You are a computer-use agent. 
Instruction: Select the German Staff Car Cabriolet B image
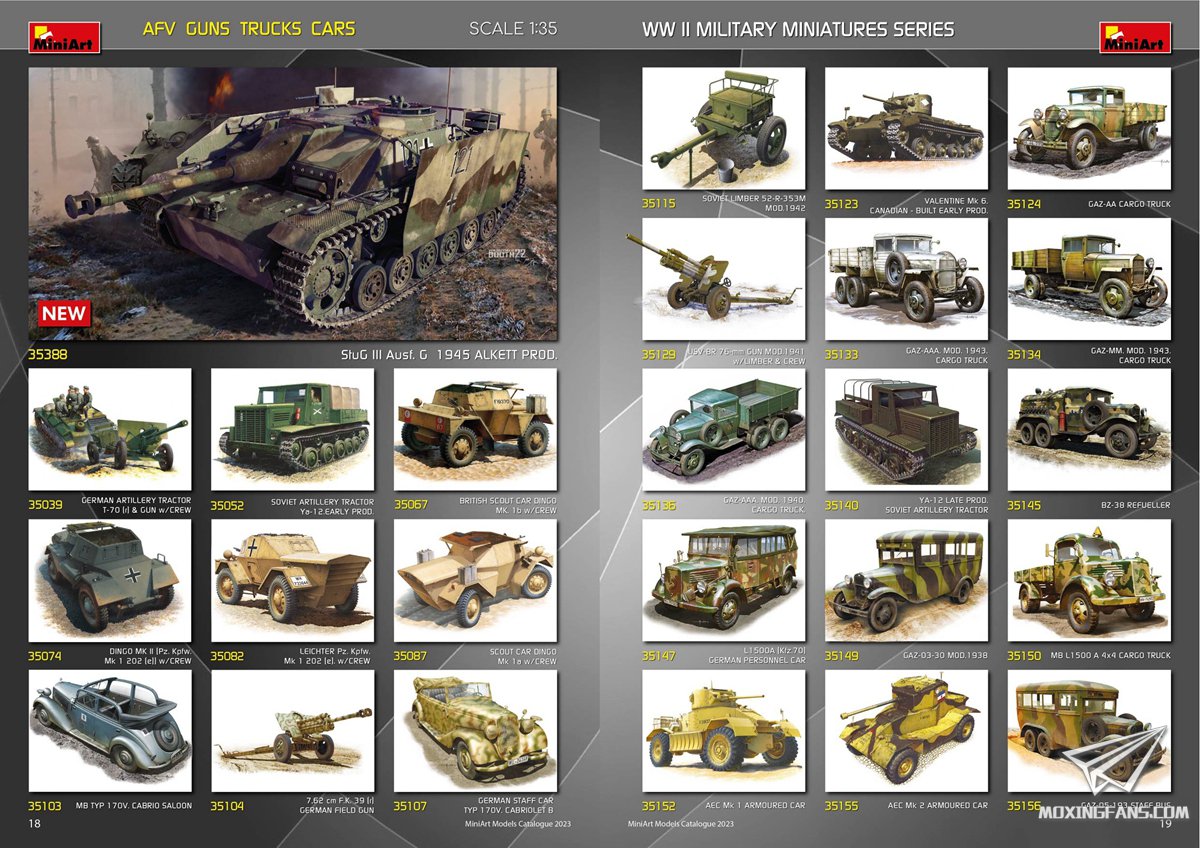point(476,732)
